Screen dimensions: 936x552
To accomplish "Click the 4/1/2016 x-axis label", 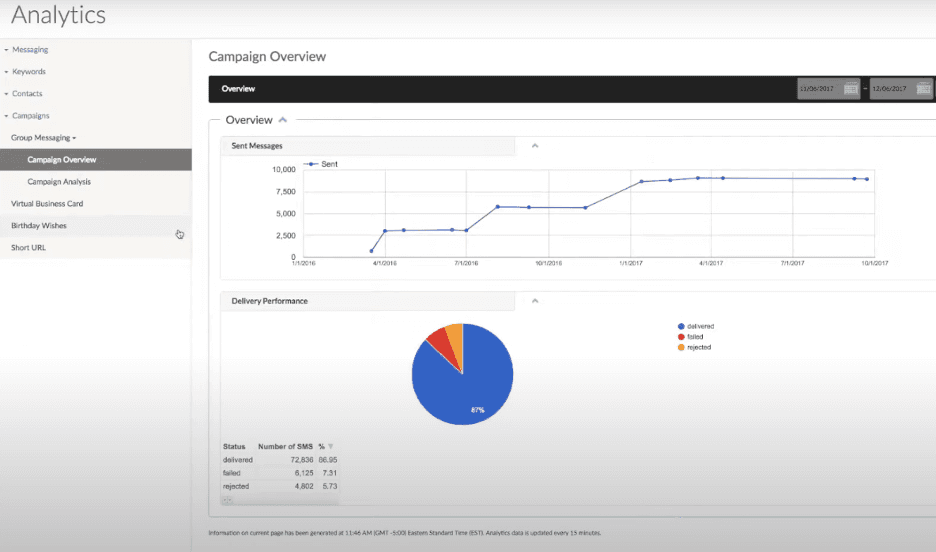I will [x=384, y=263].
